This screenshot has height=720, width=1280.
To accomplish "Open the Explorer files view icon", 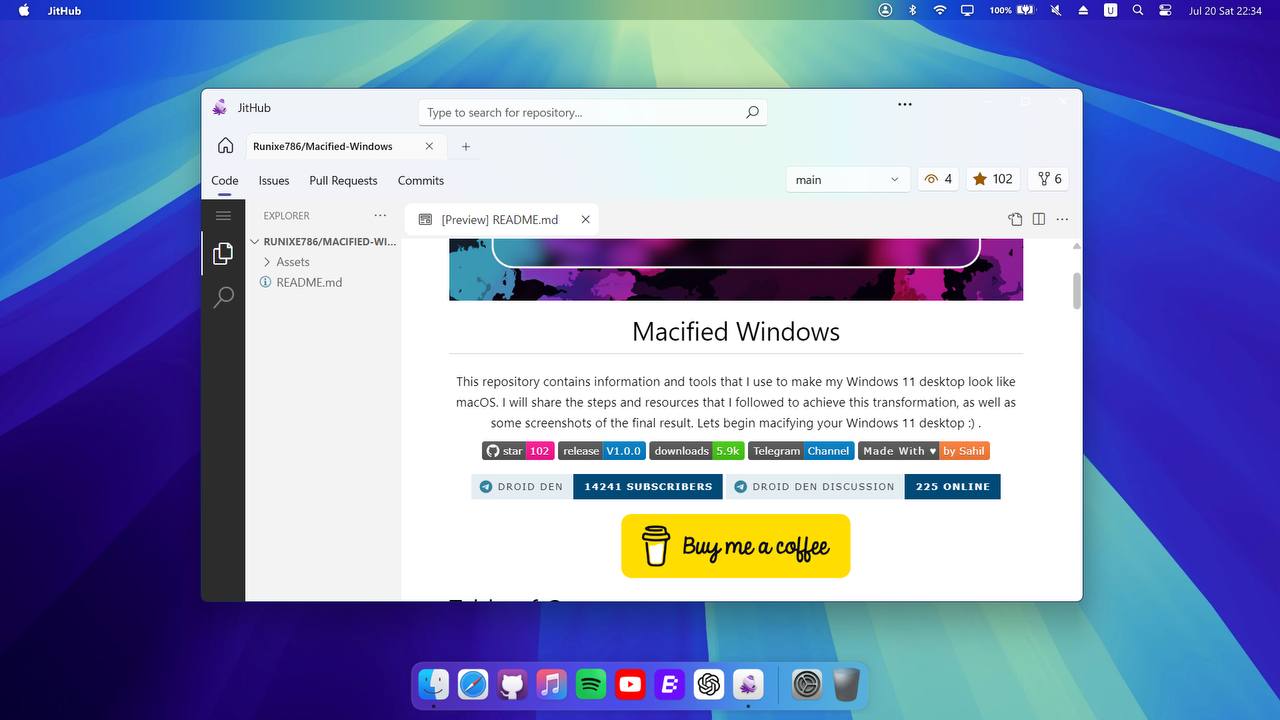I will coord(223,254).
